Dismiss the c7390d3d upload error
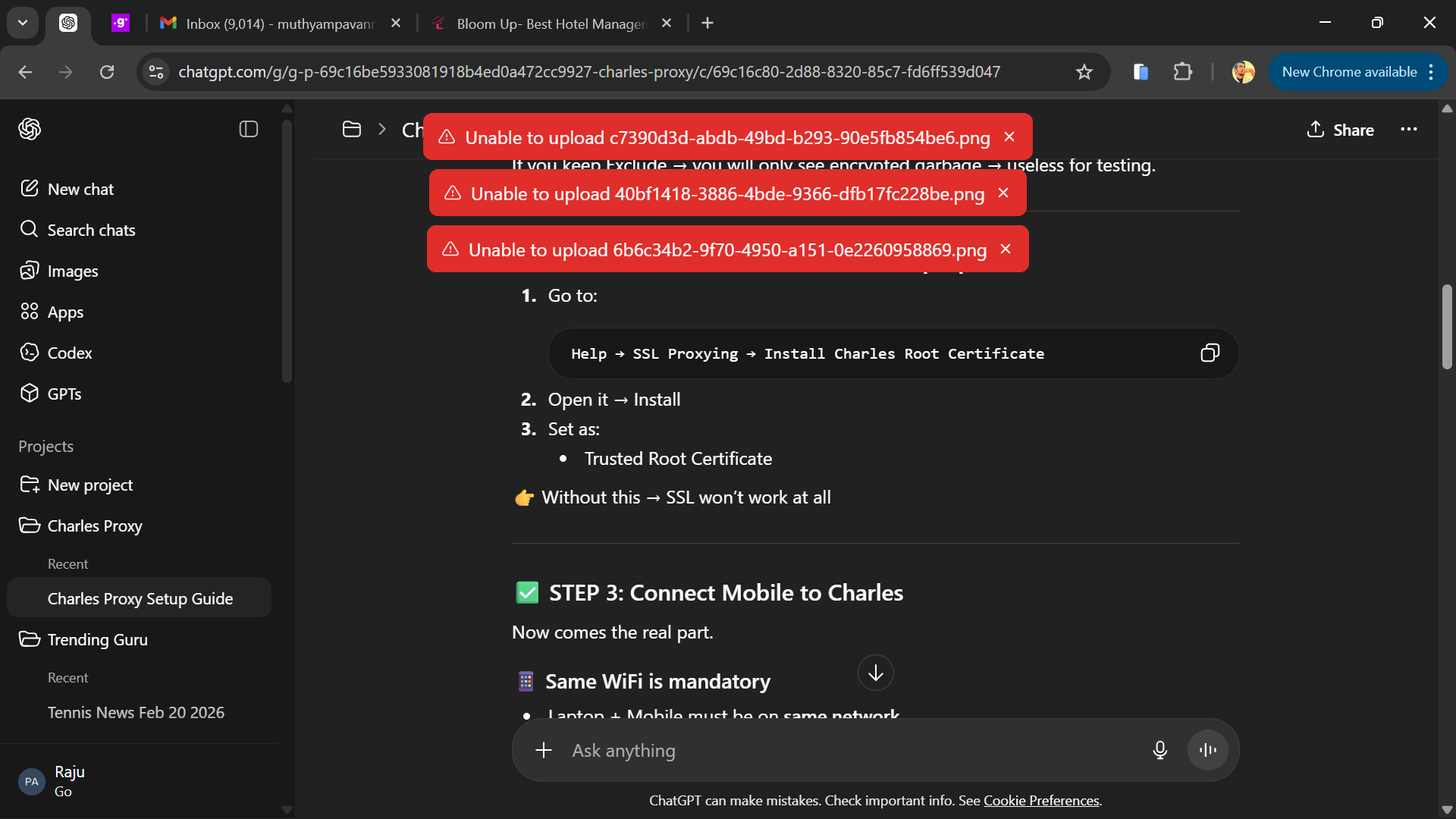Image resolution: width=1456 pixels, height=819 pixels. coord(1009,137)
